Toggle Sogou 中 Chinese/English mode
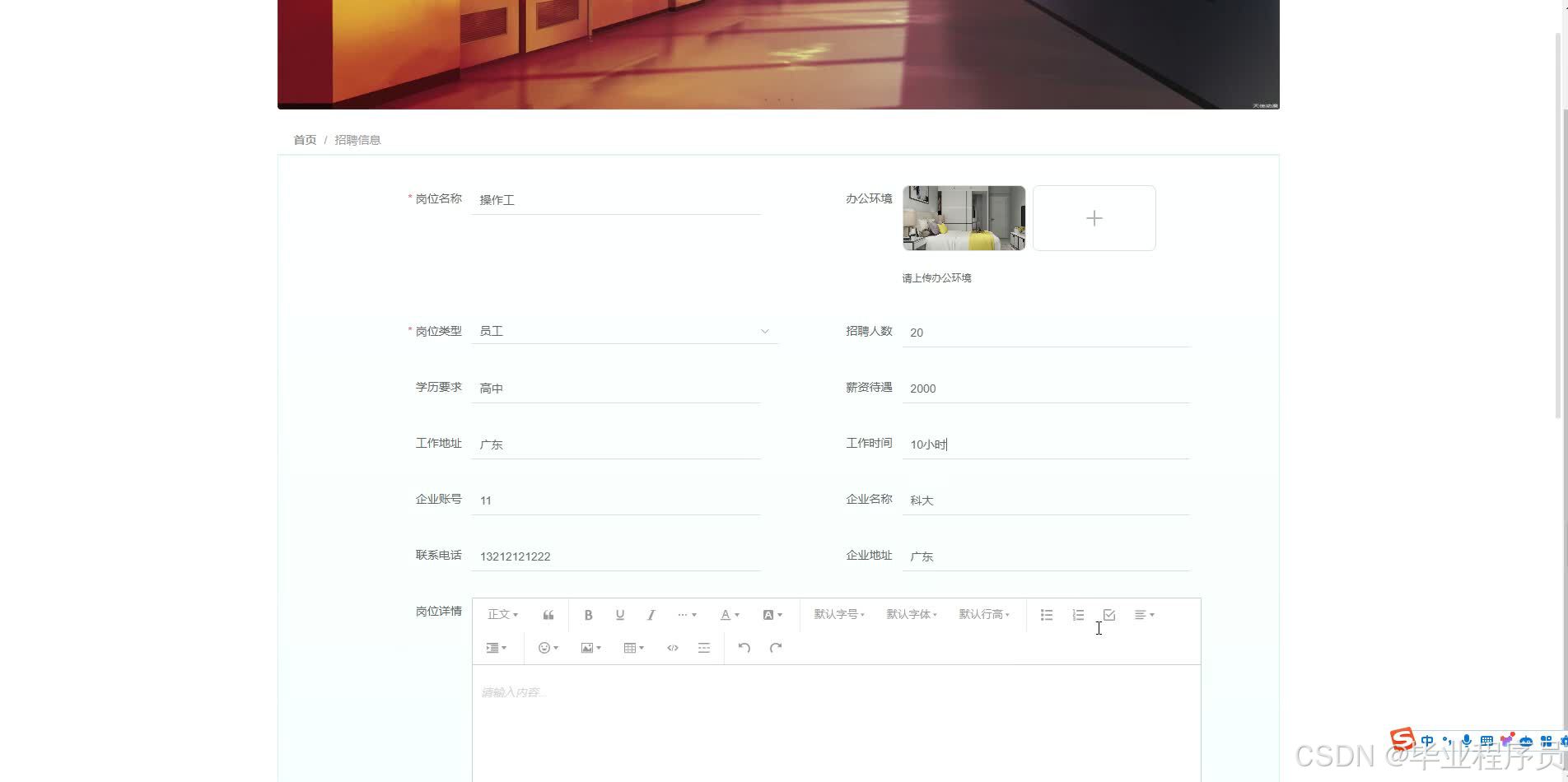 click(1427, 741)
